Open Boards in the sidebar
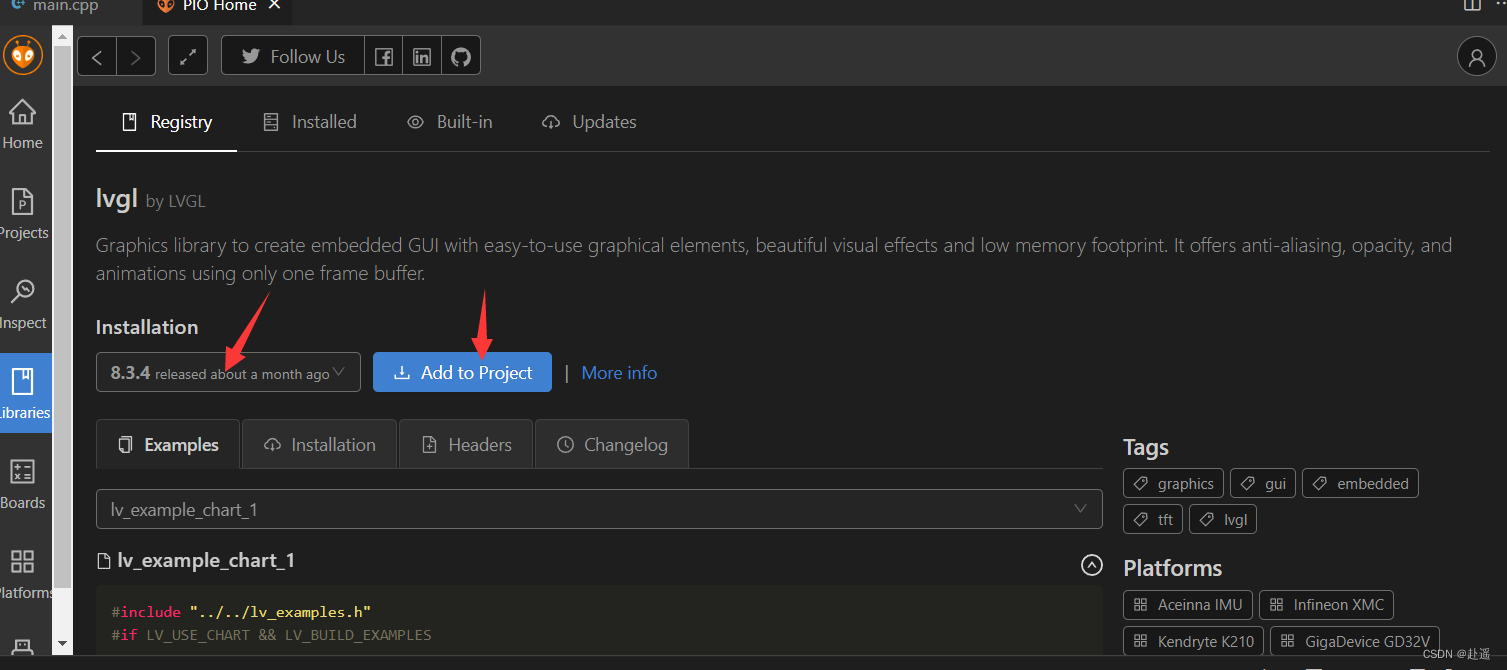The height and width of the screenshot is (670, 1507). 22,484
